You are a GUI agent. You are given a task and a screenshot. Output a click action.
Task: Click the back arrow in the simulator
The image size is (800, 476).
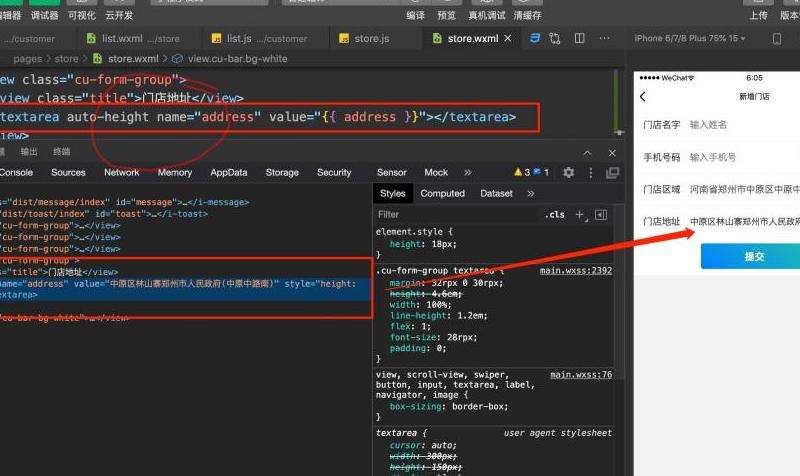643,96
